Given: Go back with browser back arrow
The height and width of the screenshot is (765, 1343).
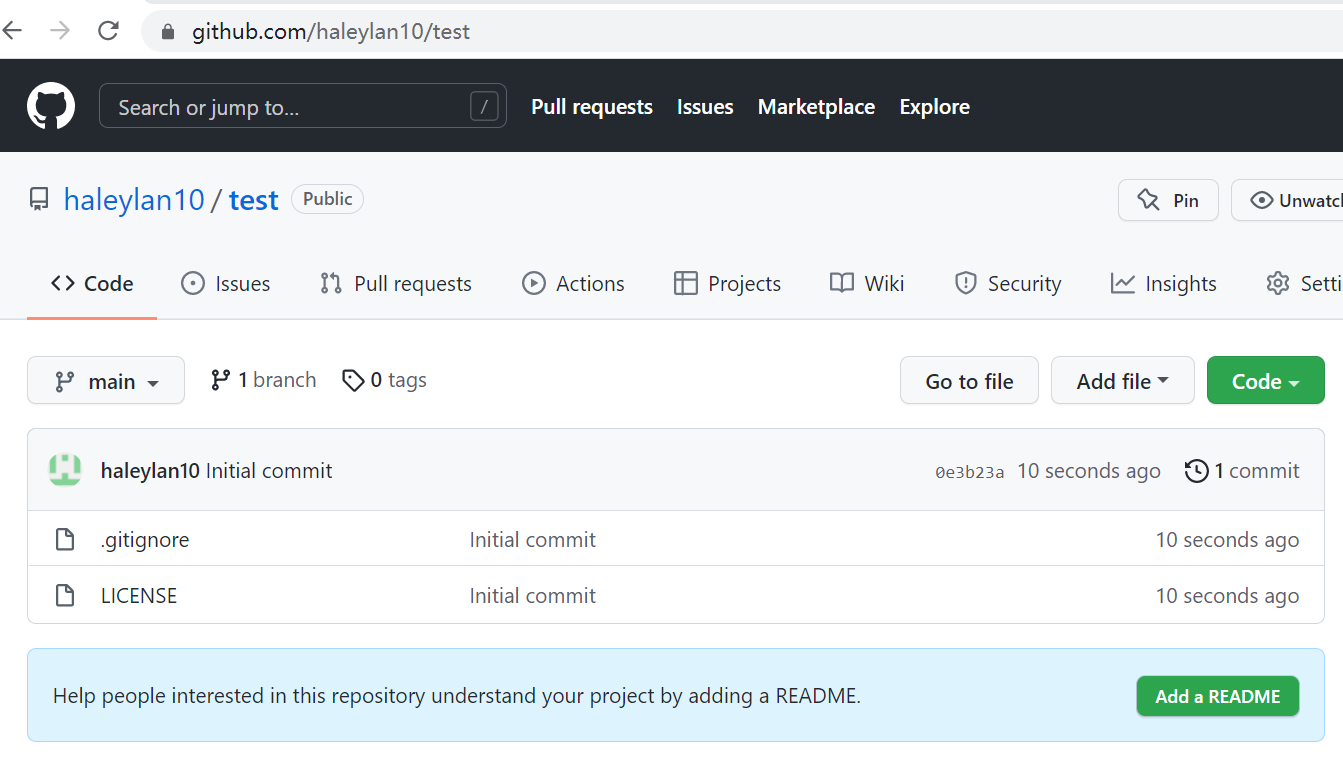Looking at the screenshot, I should click(x=13, y=31).
